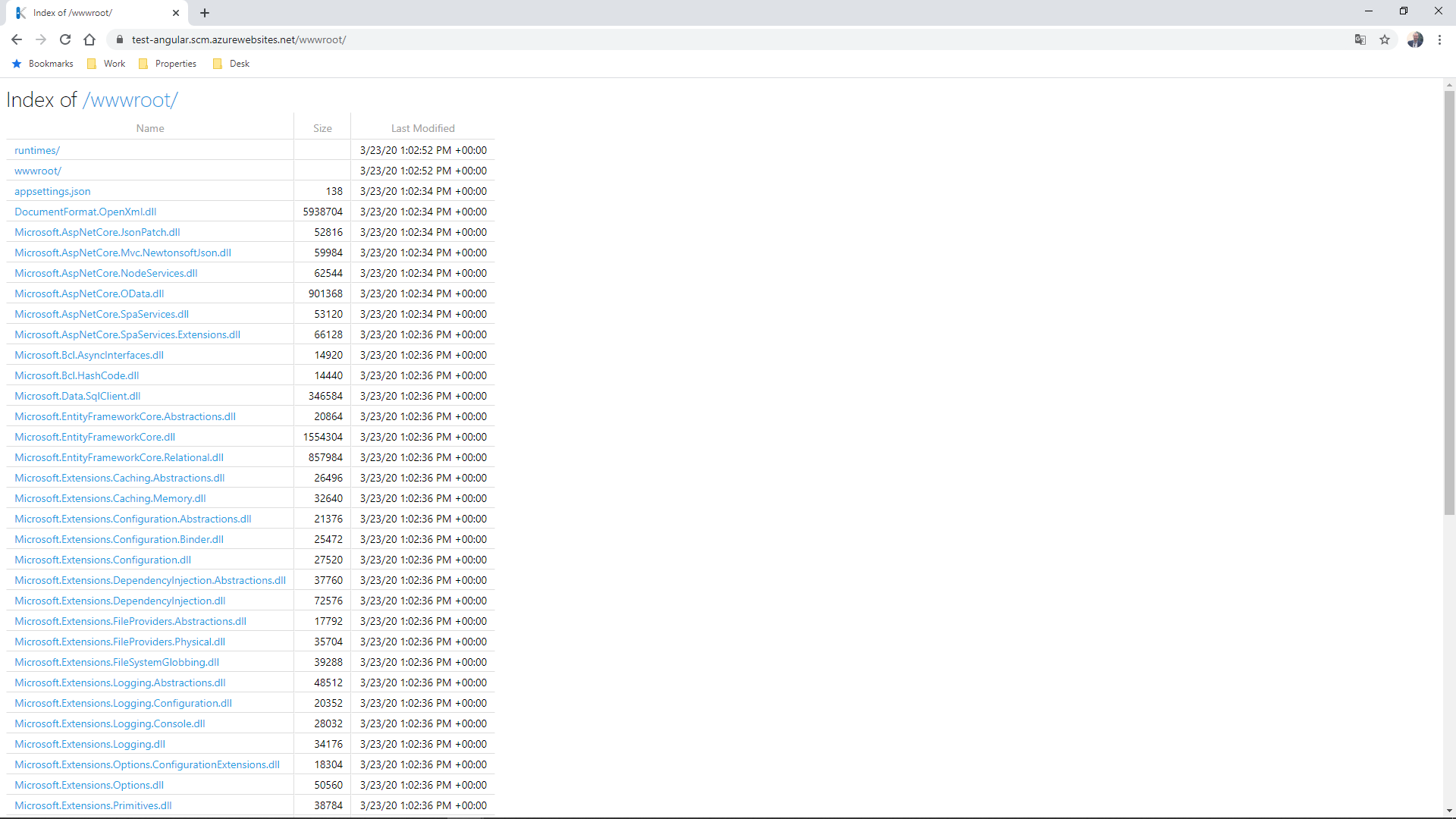Viewport: 1456px width, 819px height.
Task: Open Microsoft.AspNetCore.SpaServices.Extensions.dll
Action: (127, 334)
